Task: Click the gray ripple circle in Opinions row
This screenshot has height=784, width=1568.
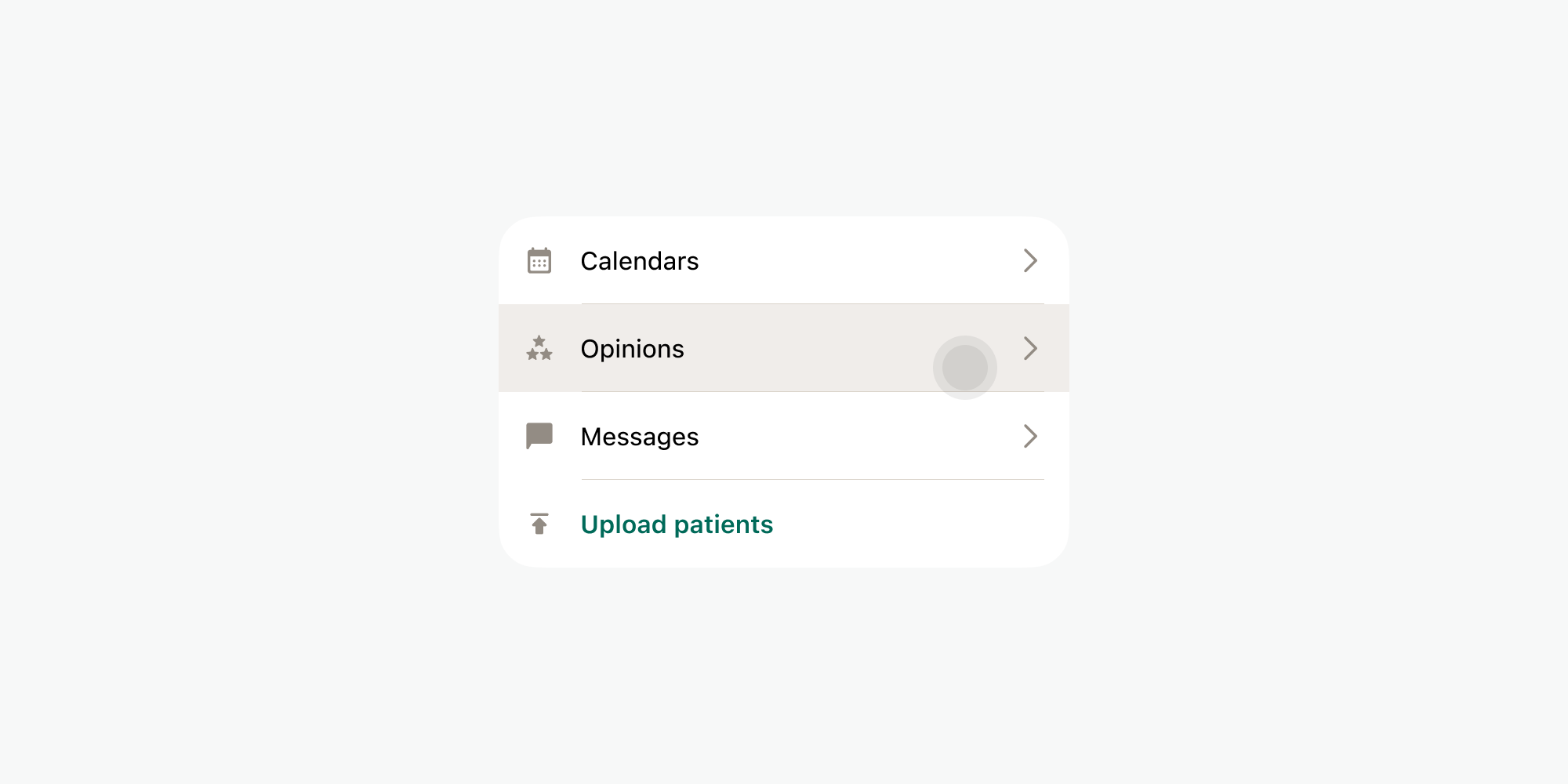Action: (x=965, y=368)
